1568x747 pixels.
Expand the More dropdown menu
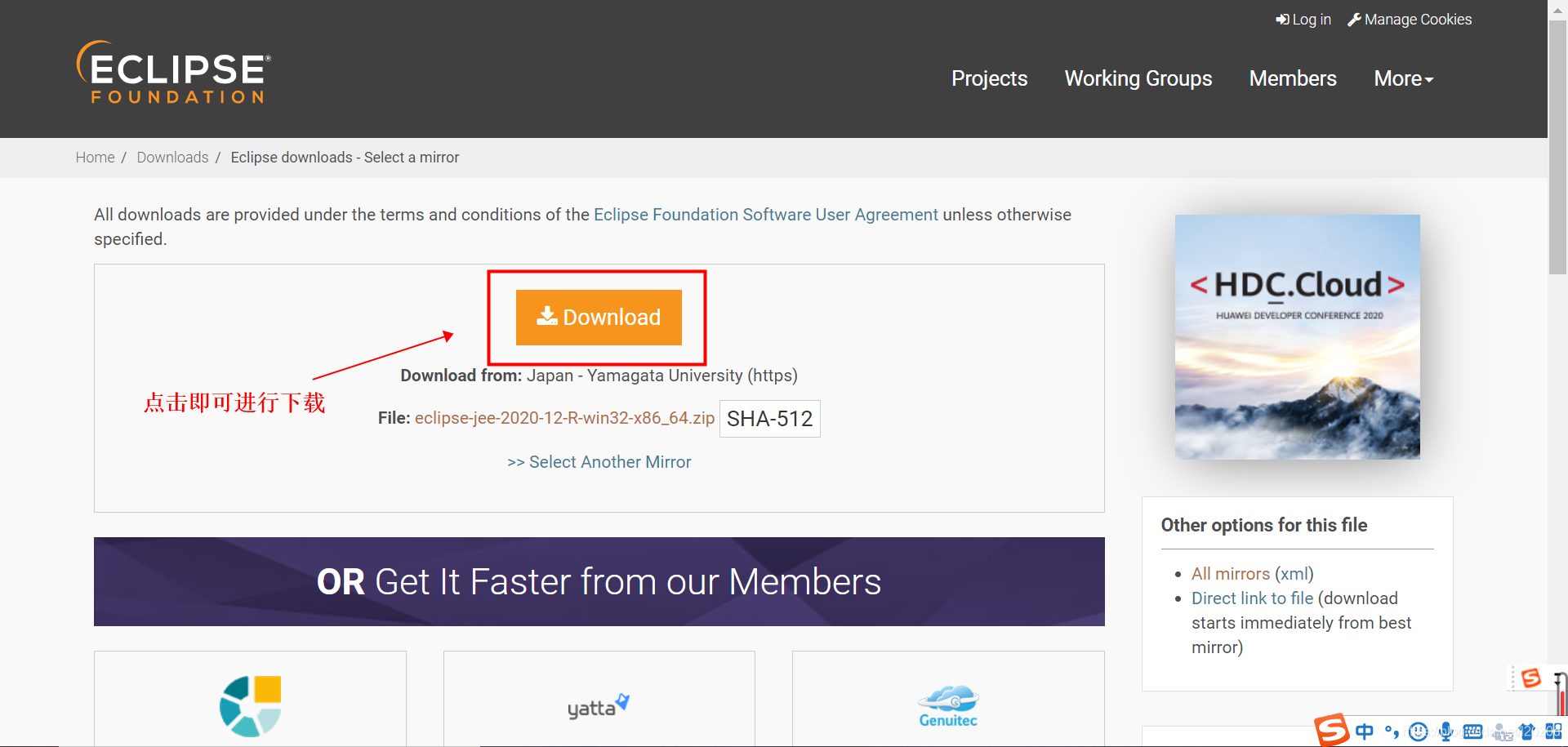(x=1403, y=78)
